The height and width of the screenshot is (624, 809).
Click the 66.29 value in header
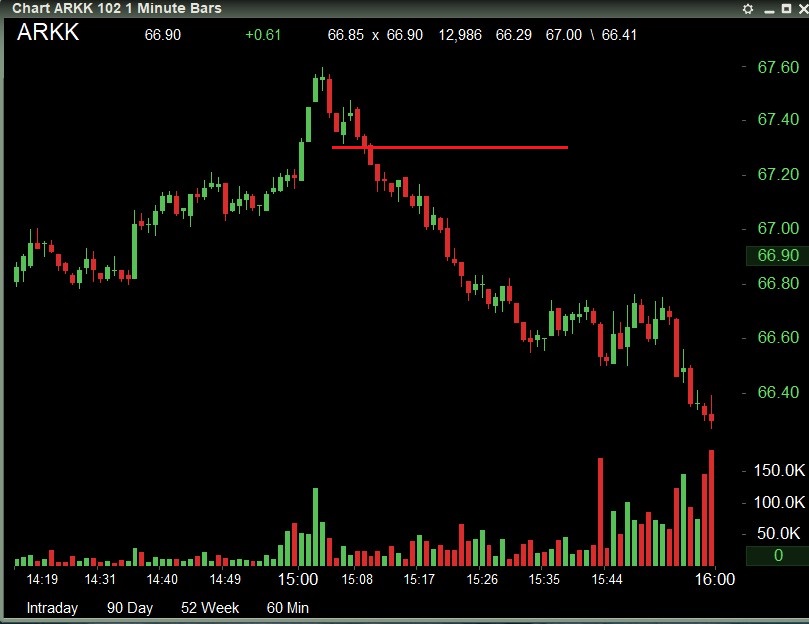pyautogui.click(x=513, y=35)
